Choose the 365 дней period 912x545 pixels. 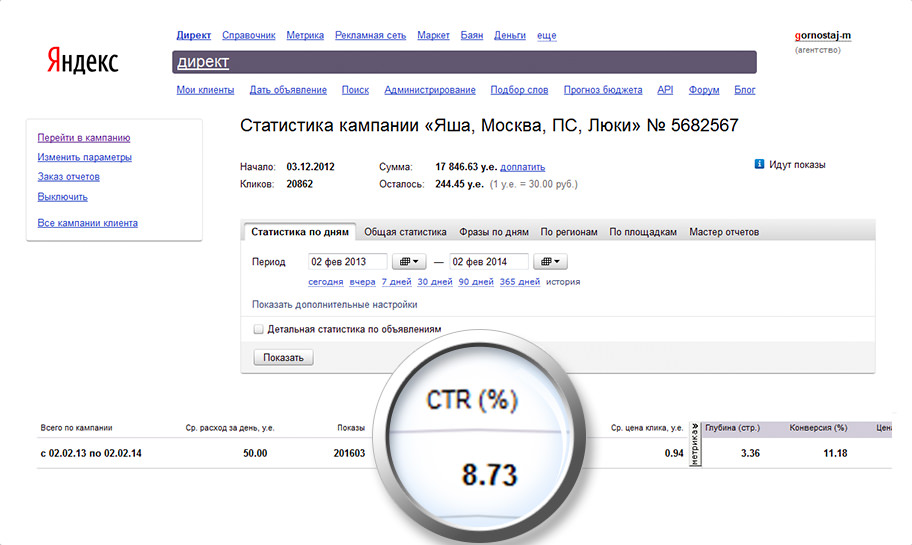click(519, 282)
